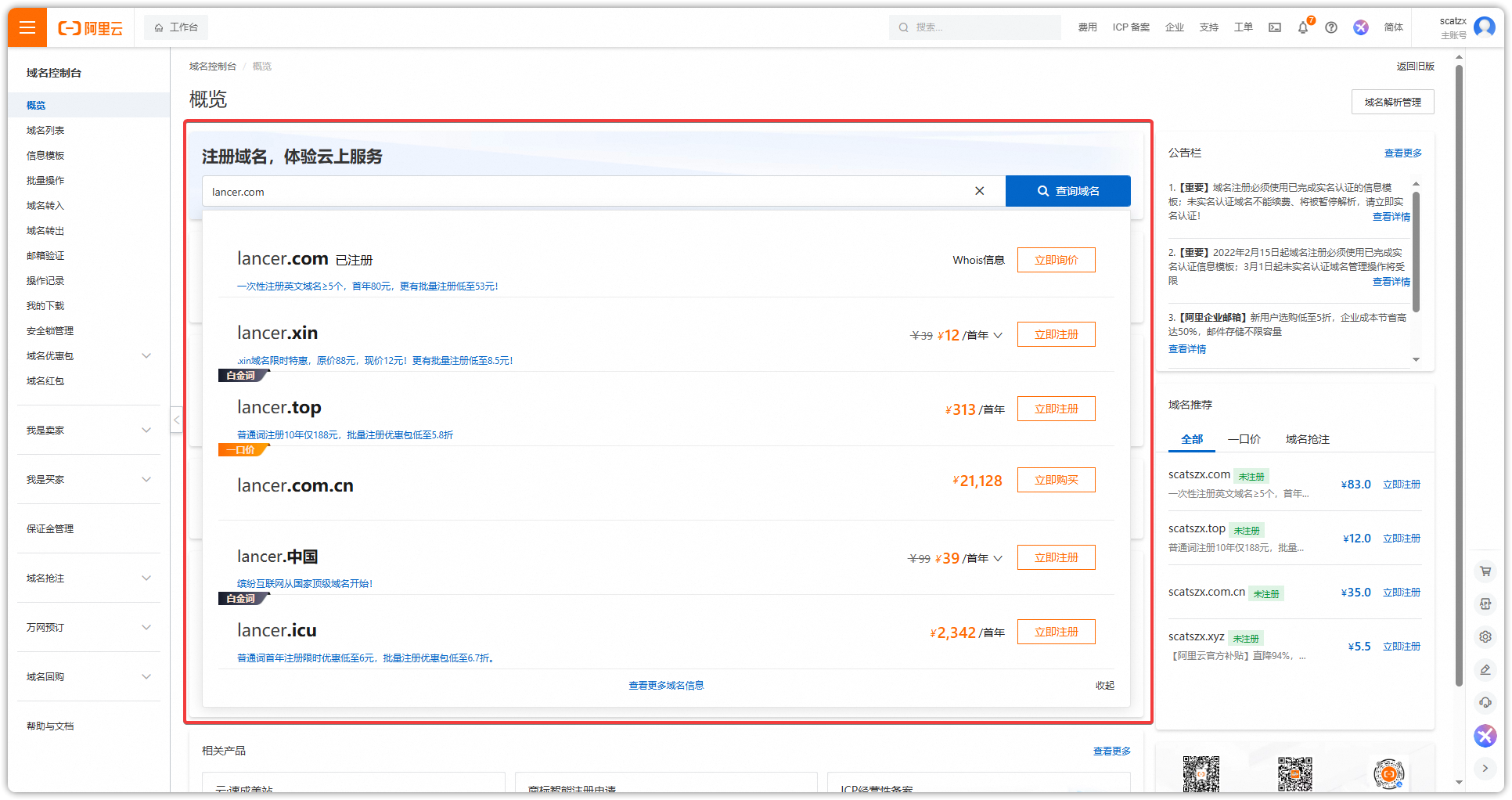Click the Alibaba Cloud logo
The width and height of the screenshot is (1512, 800).
point(91,28)
